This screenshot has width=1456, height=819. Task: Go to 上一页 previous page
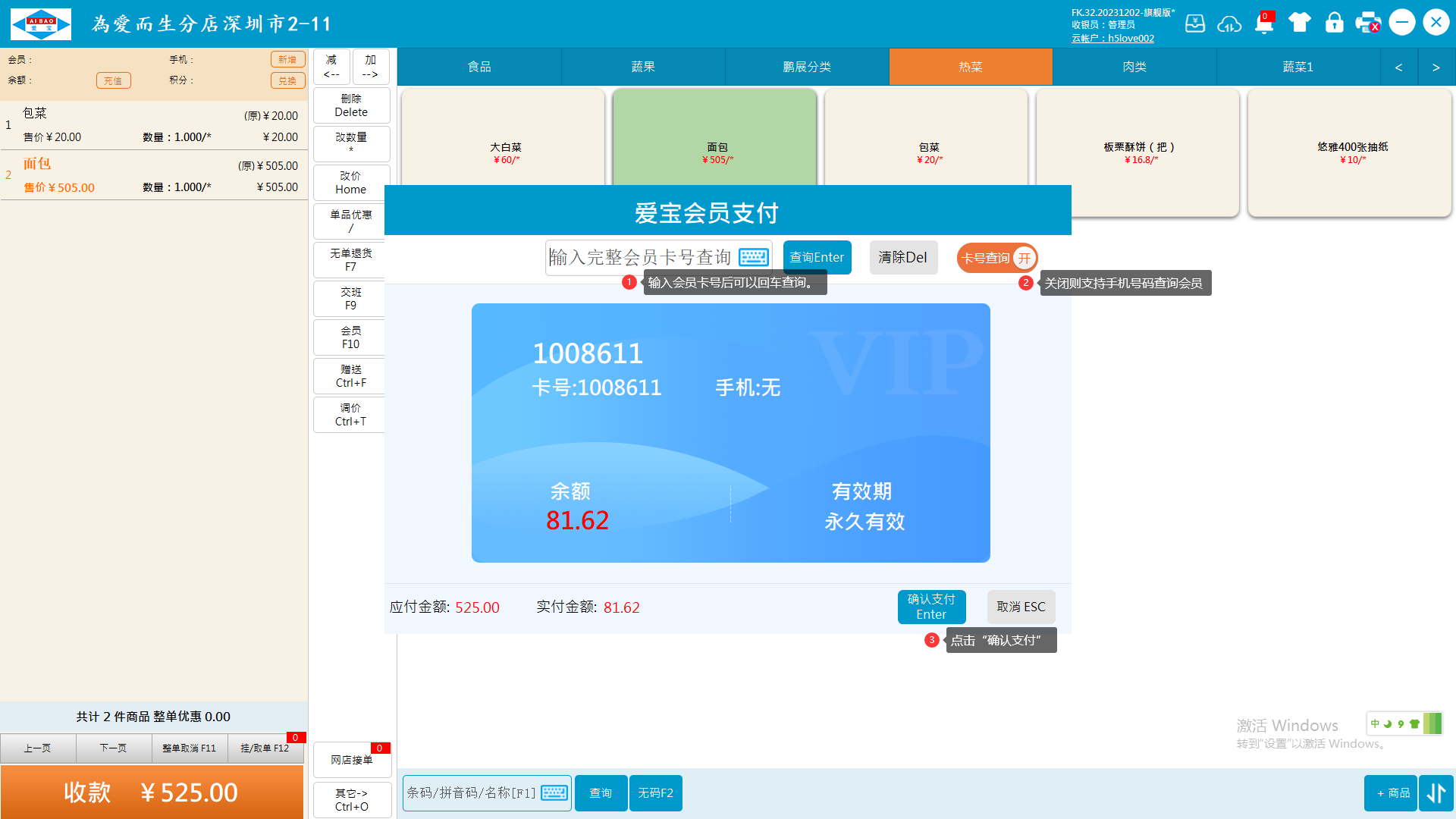(38, 748)
